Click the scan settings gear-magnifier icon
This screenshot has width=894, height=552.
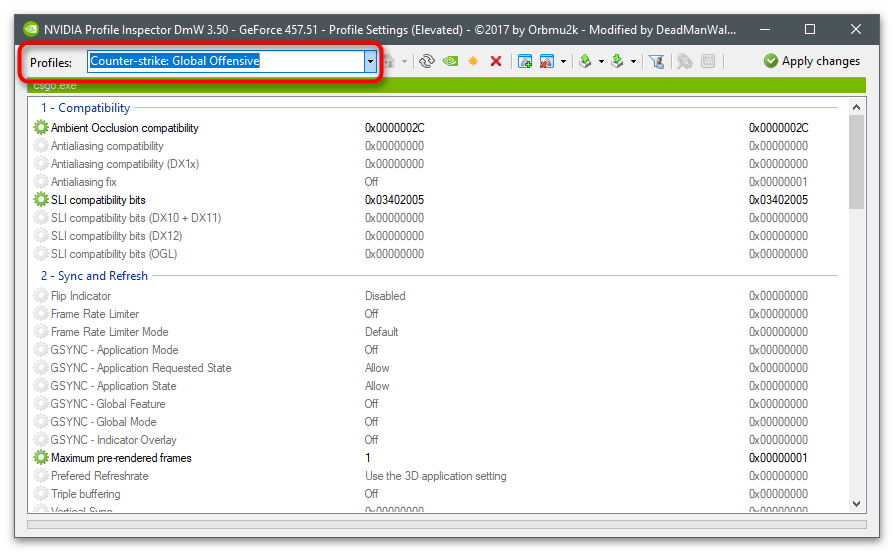[685, 61]
